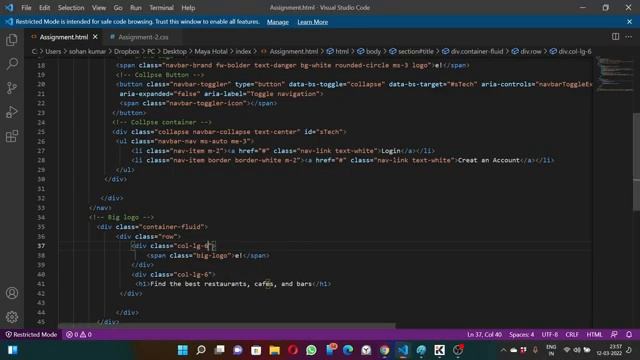Expand the Assignment.html breadcrumb
This screenshot has width=640, height=360.
pyautogui.click(x=289, y=51)
